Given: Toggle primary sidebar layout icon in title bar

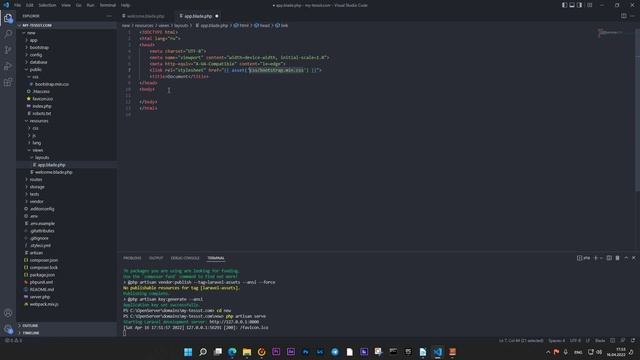Looking at the screenshot, I should click(564, 5).
